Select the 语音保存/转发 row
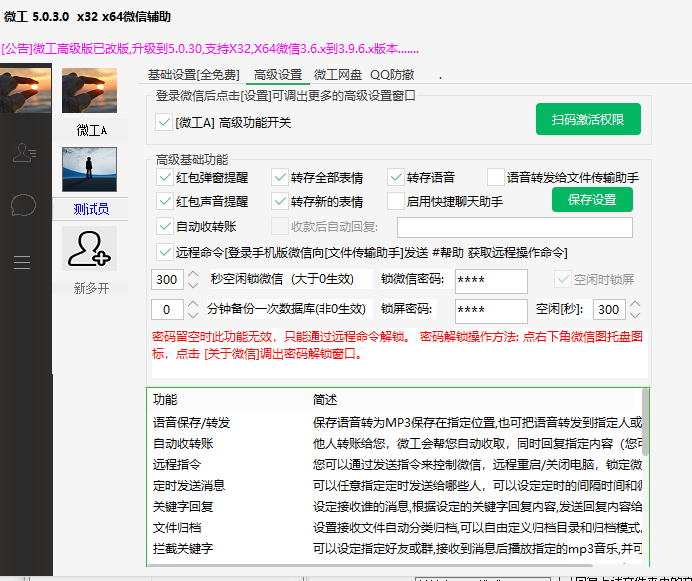 pos(395,423)
